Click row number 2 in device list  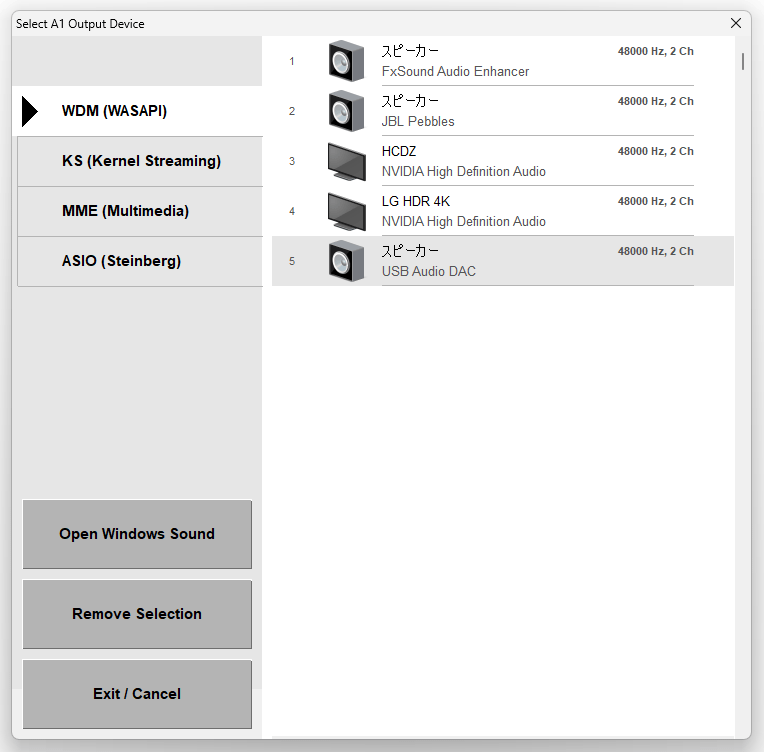292,112
